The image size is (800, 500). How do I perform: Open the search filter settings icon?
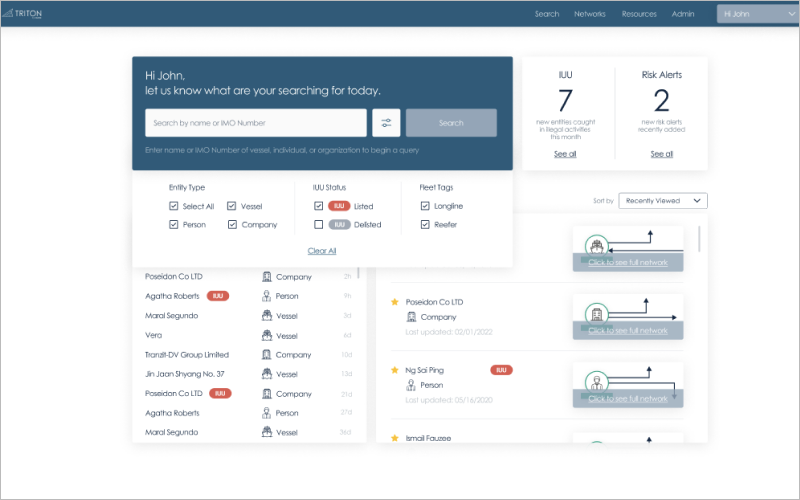[x=386, y=123]
